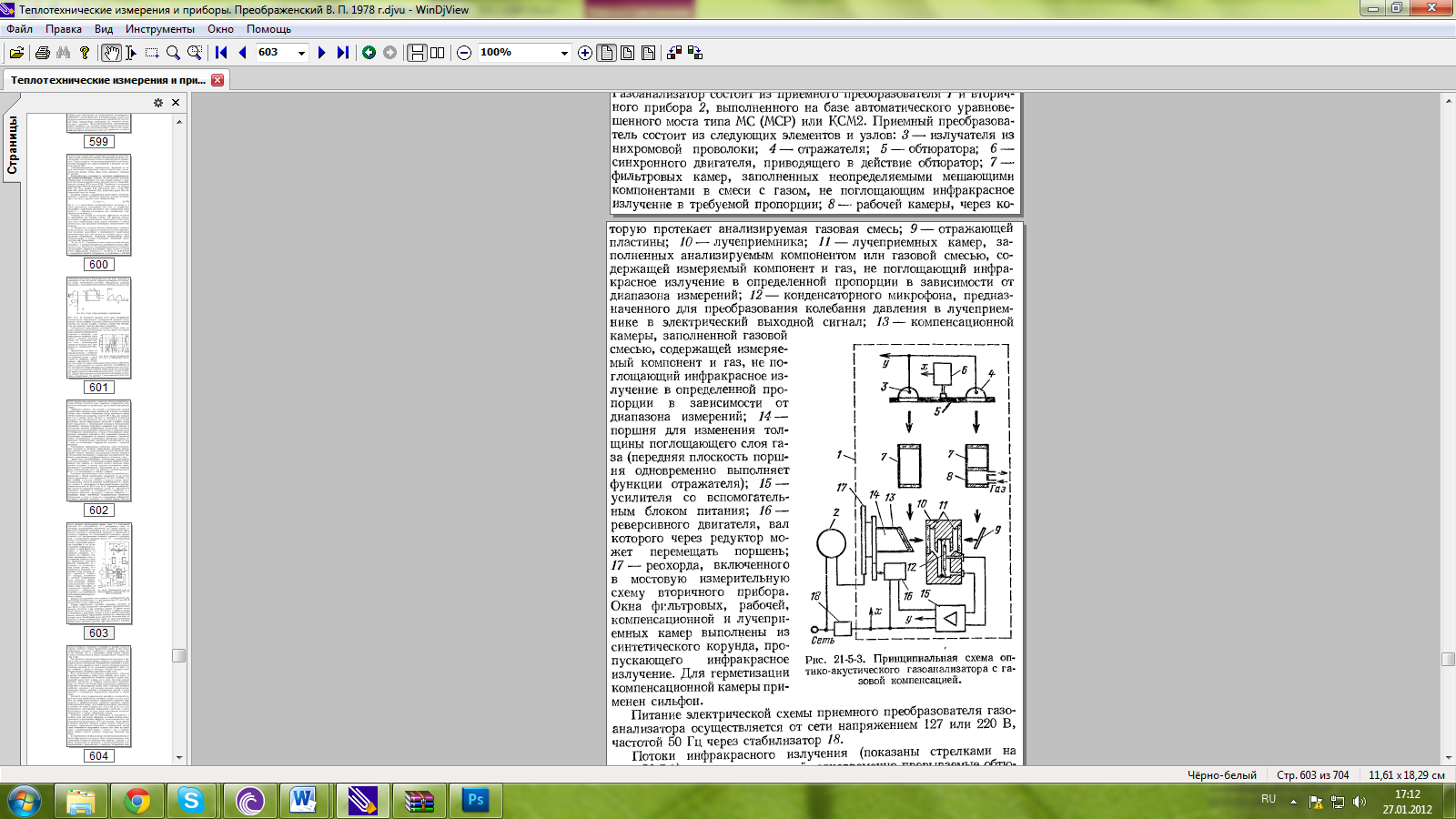1456x819 pixels.
Task: Open the Инструменты menu
Action: [x=160, y=29]
